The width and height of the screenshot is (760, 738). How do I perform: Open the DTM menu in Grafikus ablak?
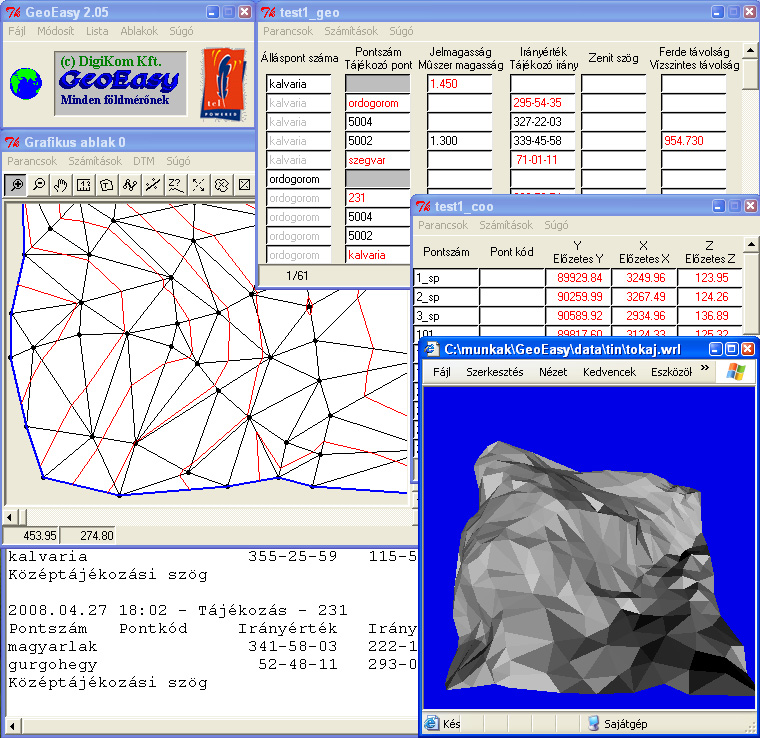click(x=144, y=161)
